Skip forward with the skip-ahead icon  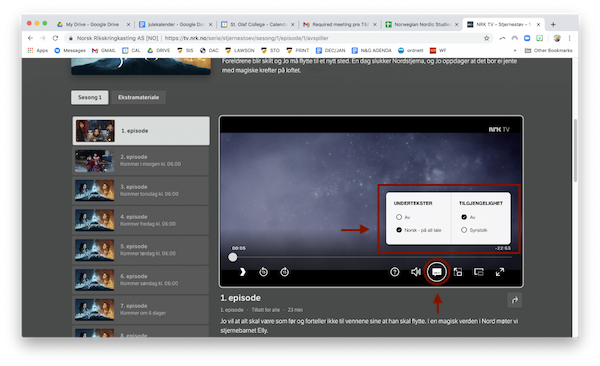tap(284, 272)
